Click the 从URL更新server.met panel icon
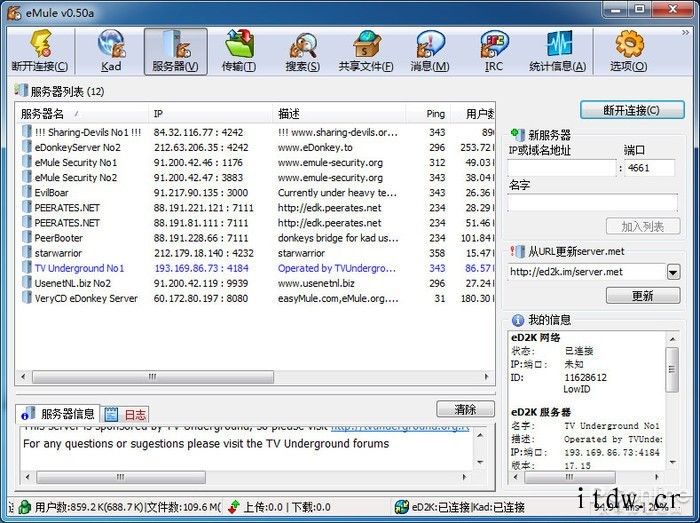The width and height of the screenshot is (700, 523). click(x=517, y=251)
